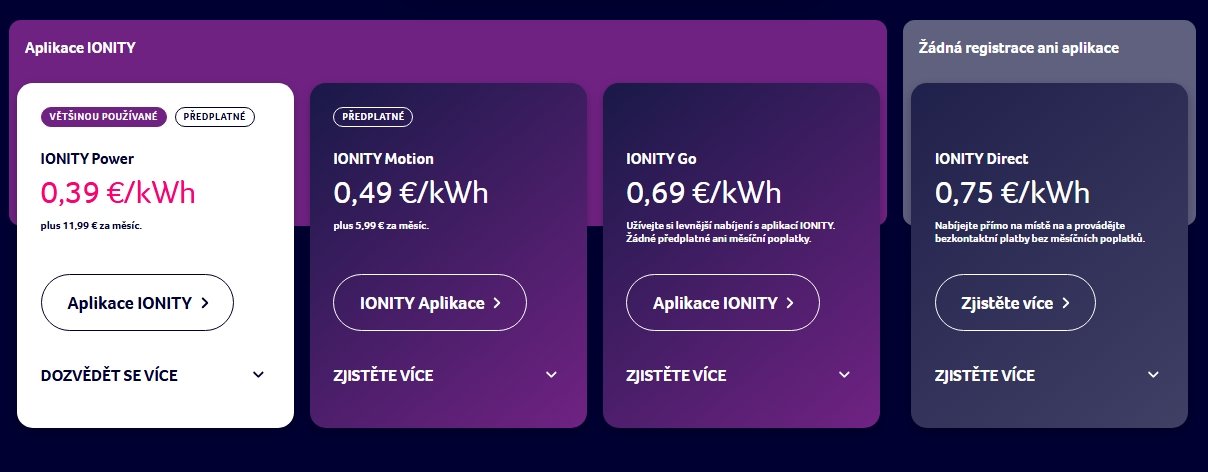The height and width of the screenshot is (472, 1208).
Task: Click the Aplikace IONITY button under IONITY Go
Action: coord(722,302)
